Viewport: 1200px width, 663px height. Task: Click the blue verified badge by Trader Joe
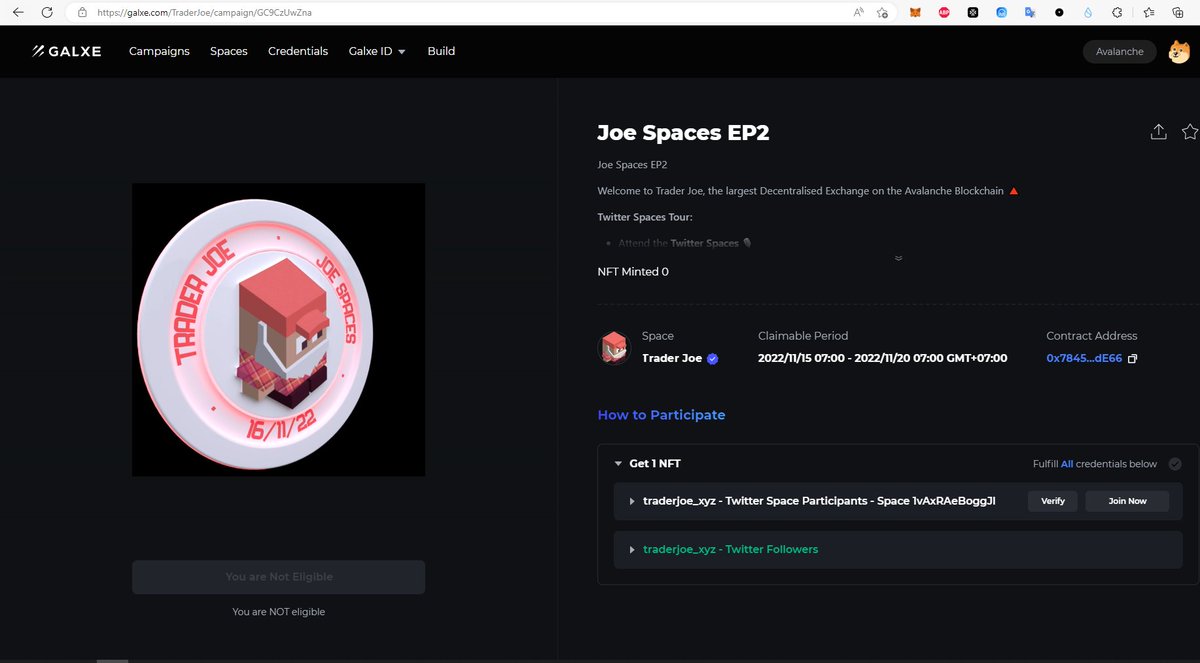coord(713,359)
